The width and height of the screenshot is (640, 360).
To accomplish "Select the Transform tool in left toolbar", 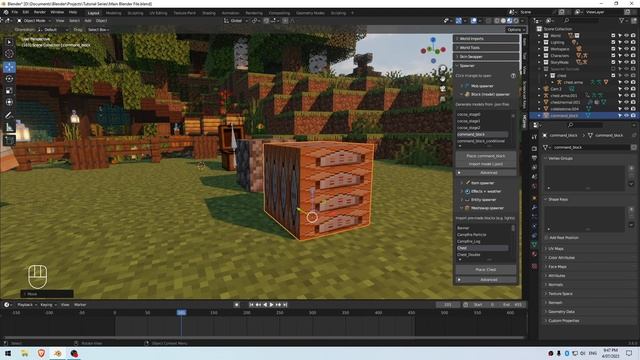I will coord(9,102).
